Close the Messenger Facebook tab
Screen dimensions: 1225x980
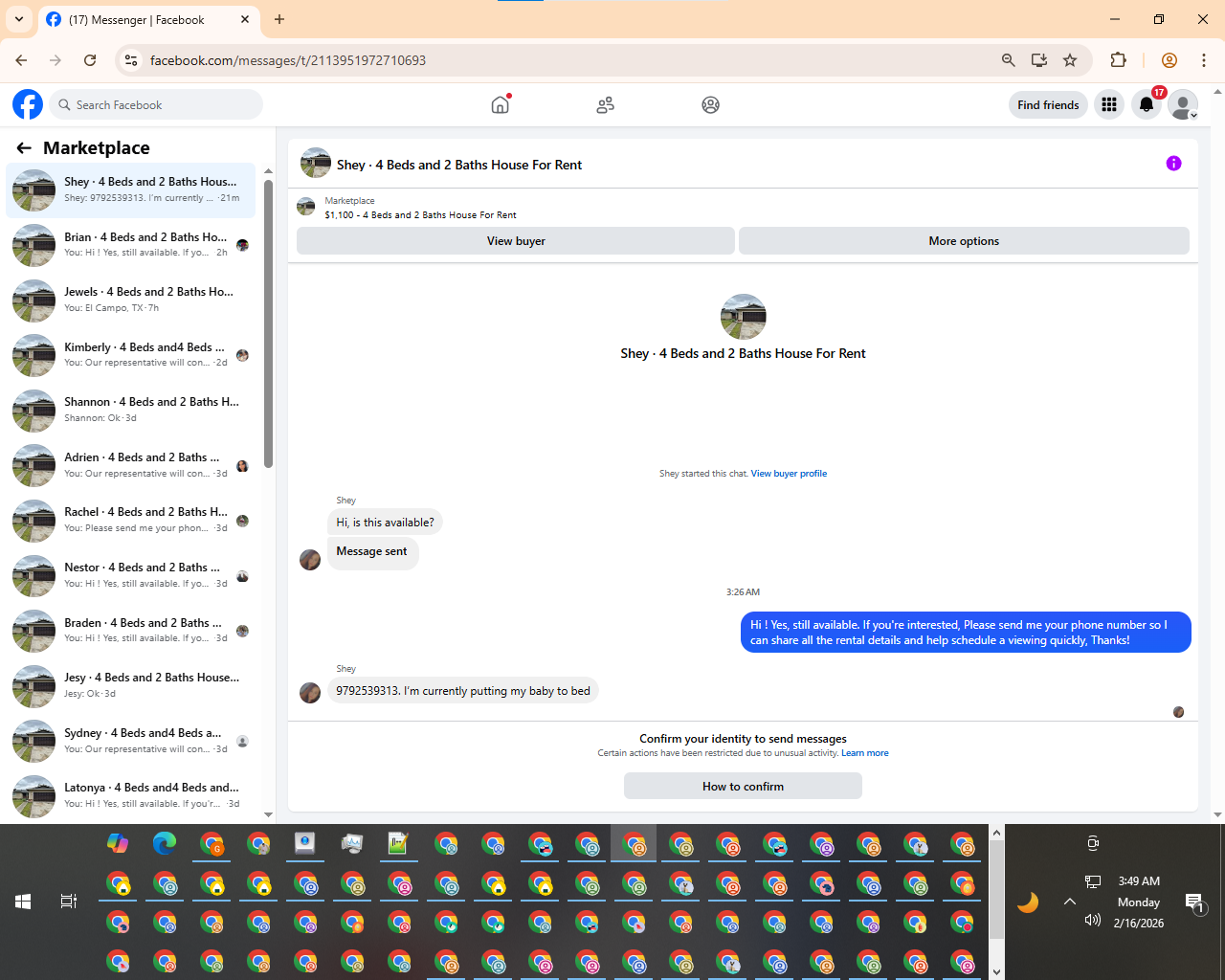click(245, 19)
